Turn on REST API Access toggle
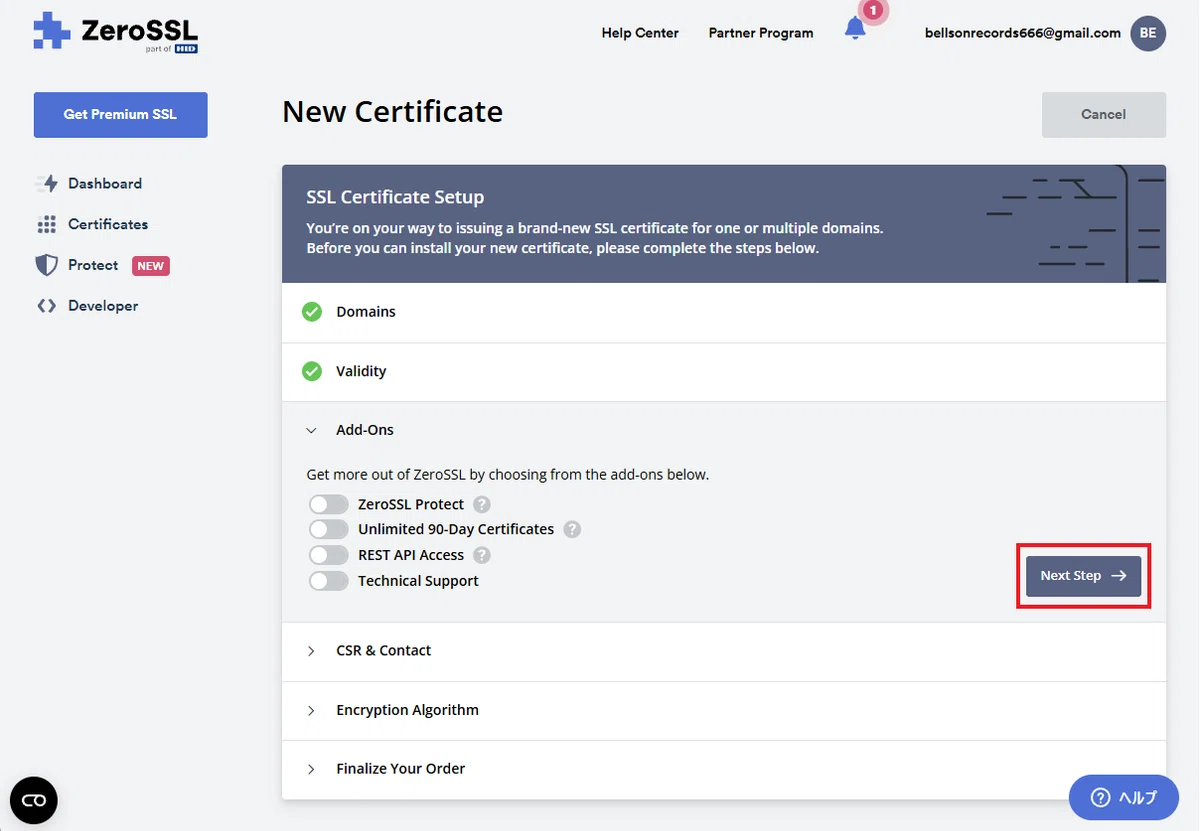This screenshot has width=1200, height=831. 329,555
